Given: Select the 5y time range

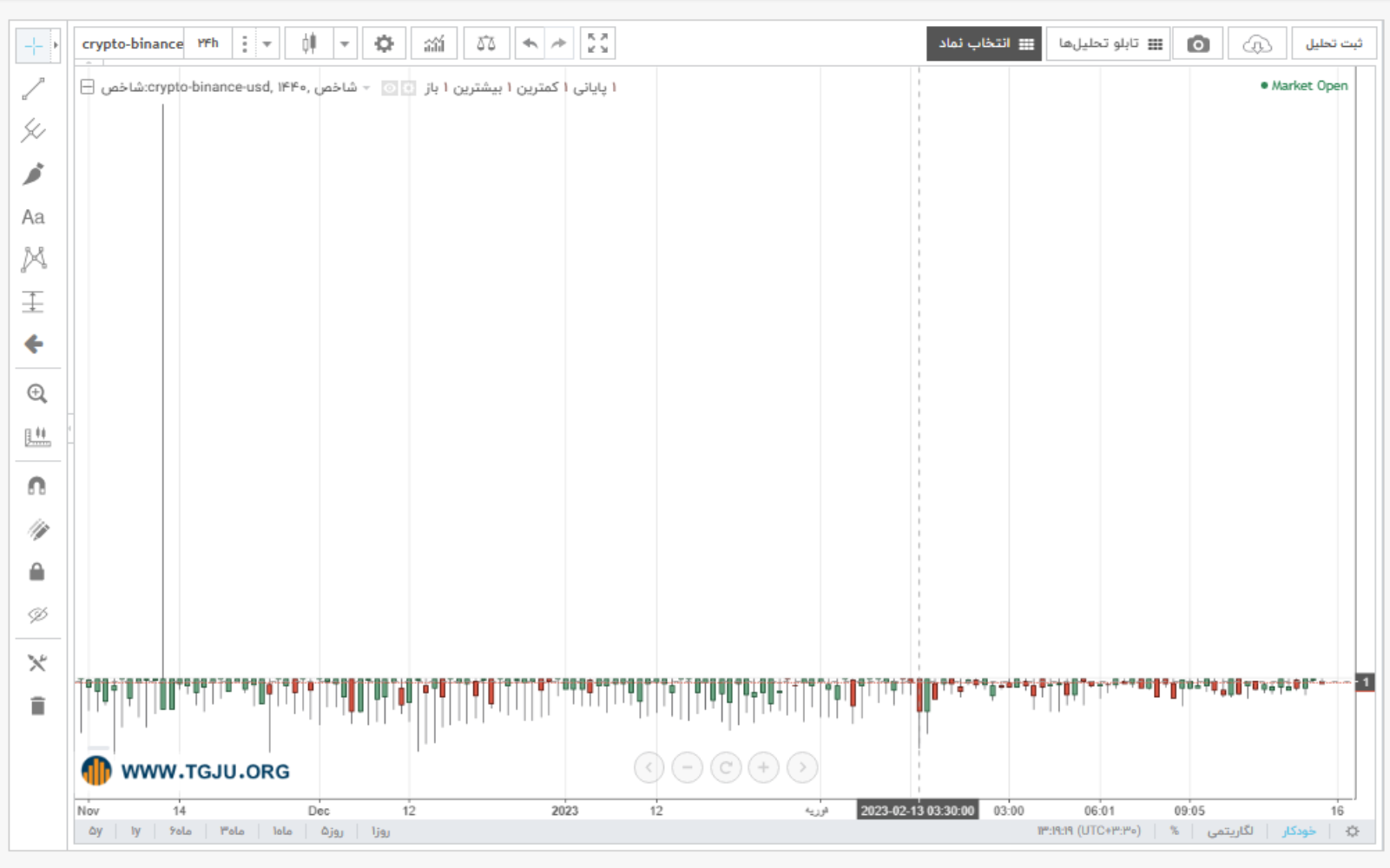Looking at the screenshot, I should coord(96,831).
